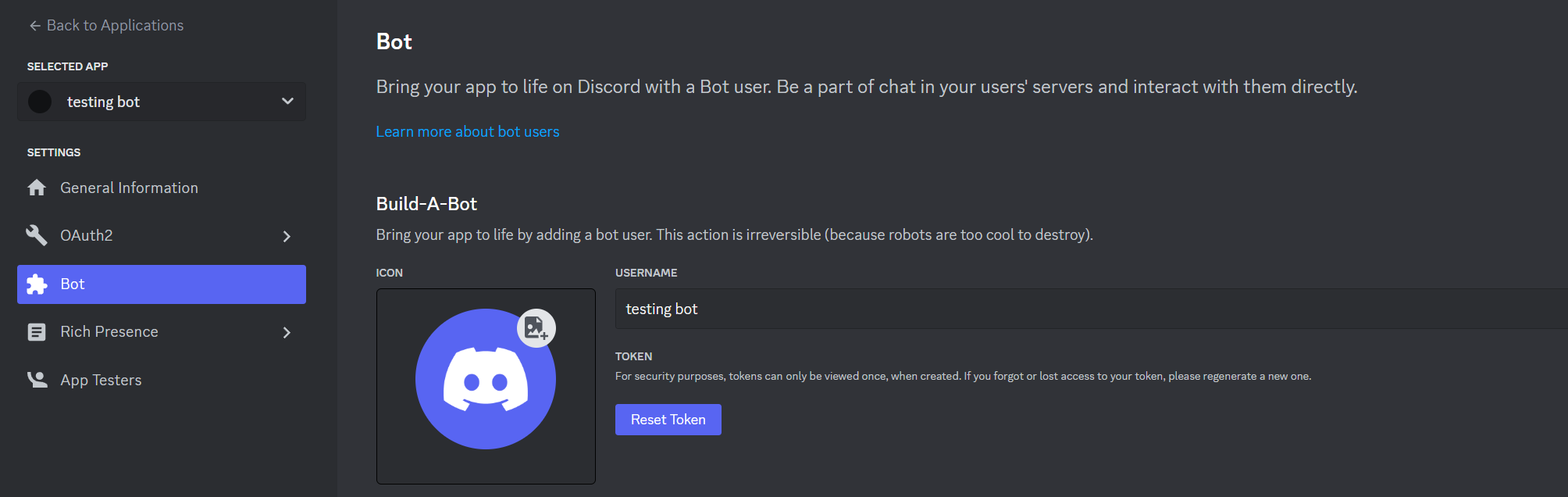Expand the OAuth2 submenu arrow
Viewport: 1568px width, 497px height.
pos(287,236)
